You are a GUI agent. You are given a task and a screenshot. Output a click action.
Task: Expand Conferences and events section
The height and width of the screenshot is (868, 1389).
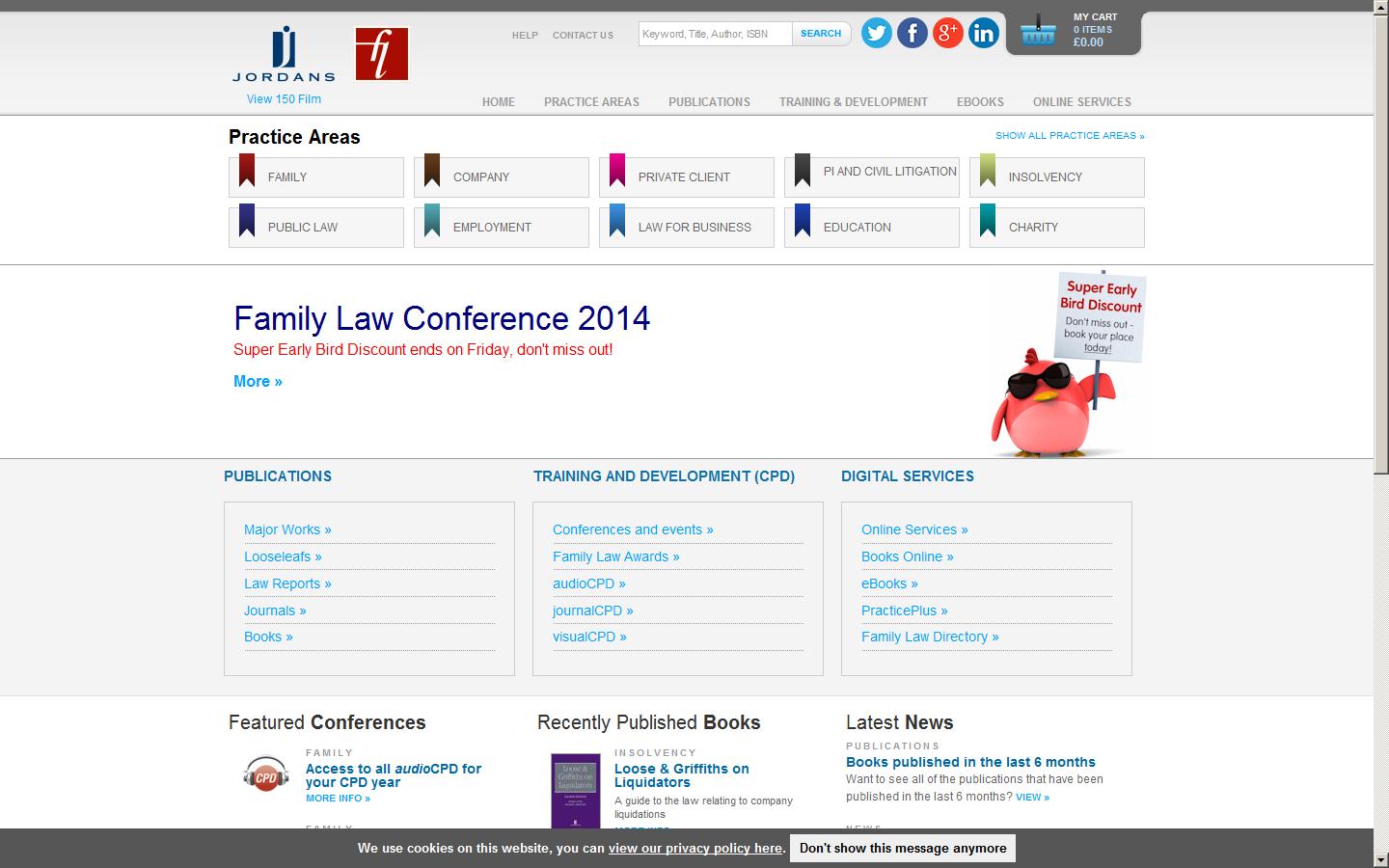tap(632, 529)
